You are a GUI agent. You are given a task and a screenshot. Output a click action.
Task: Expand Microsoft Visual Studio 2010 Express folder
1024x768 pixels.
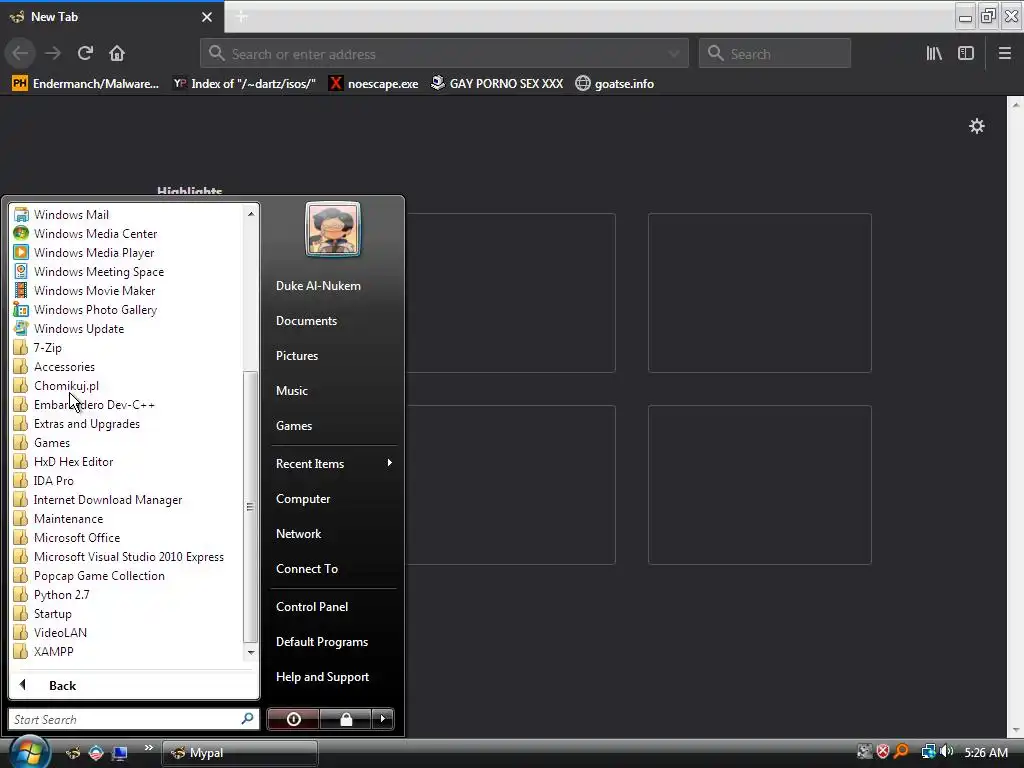pyautogui.click(x=128, y=556)
